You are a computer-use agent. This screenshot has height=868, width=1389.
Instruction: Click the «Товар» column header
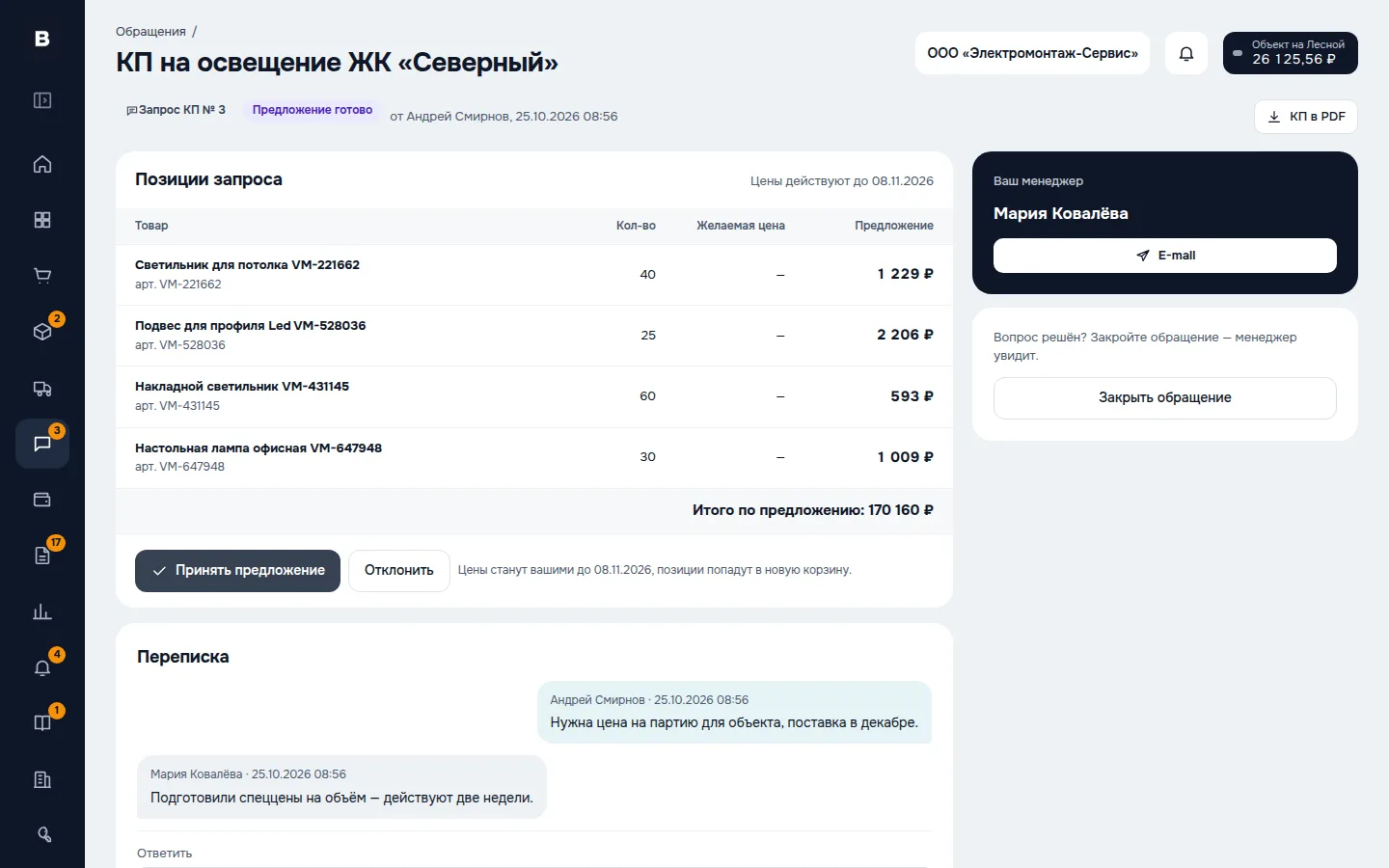151,226
